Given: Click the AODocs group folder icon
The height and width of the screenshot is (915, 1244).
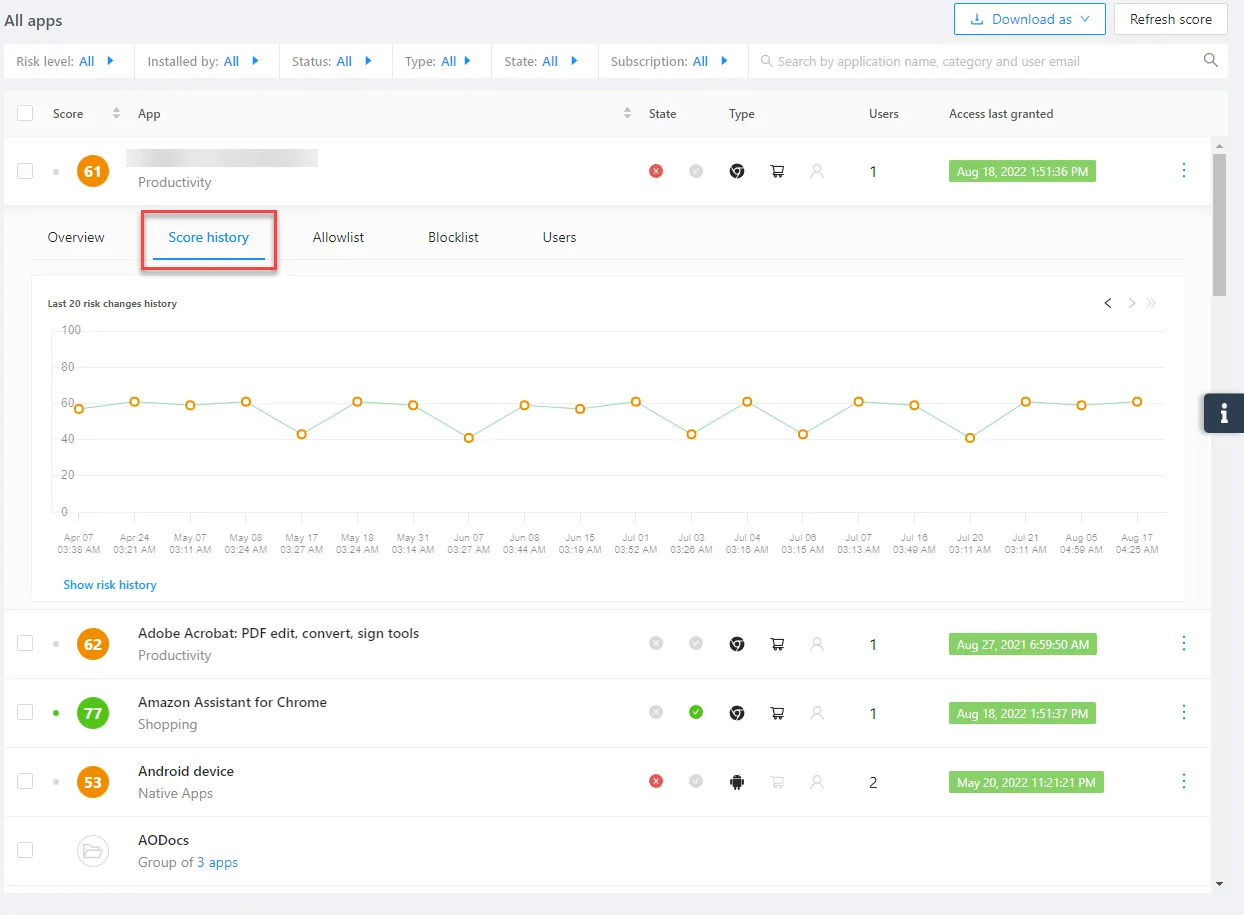Looking at the screenshot, I should click(x=92, y=851).
